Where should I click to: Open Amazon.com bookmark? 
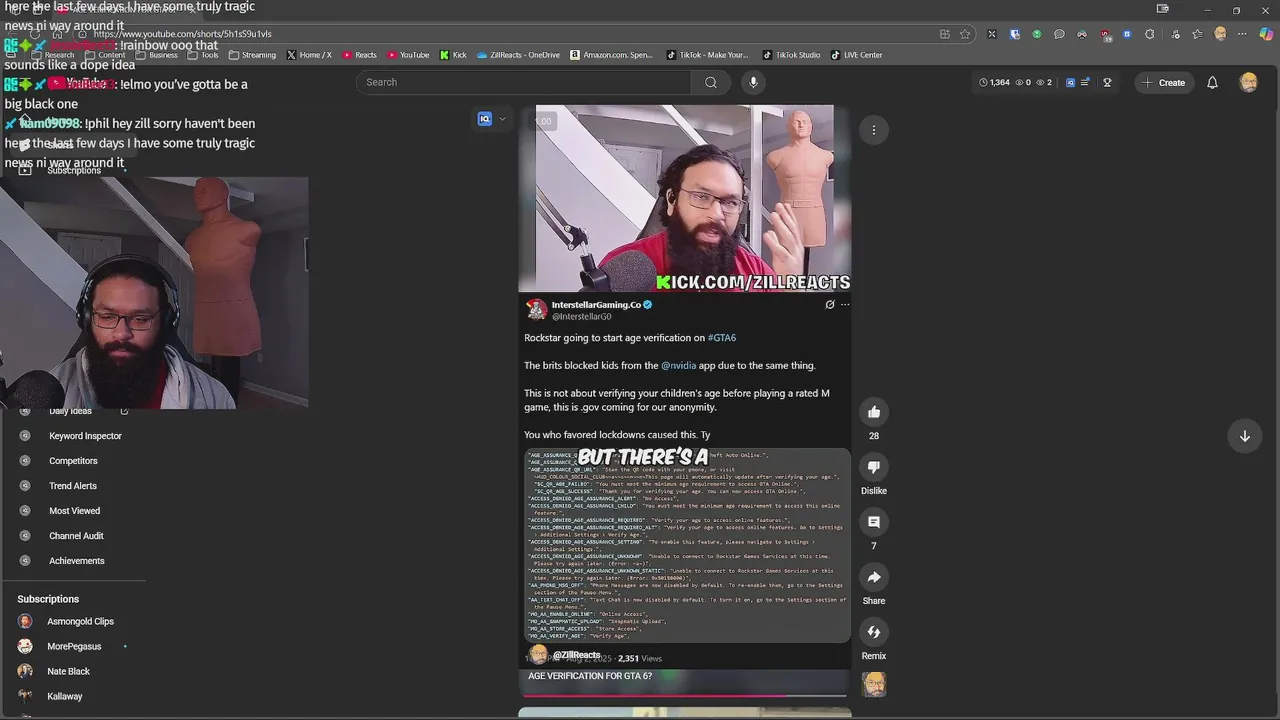click(x=611, y=55)
